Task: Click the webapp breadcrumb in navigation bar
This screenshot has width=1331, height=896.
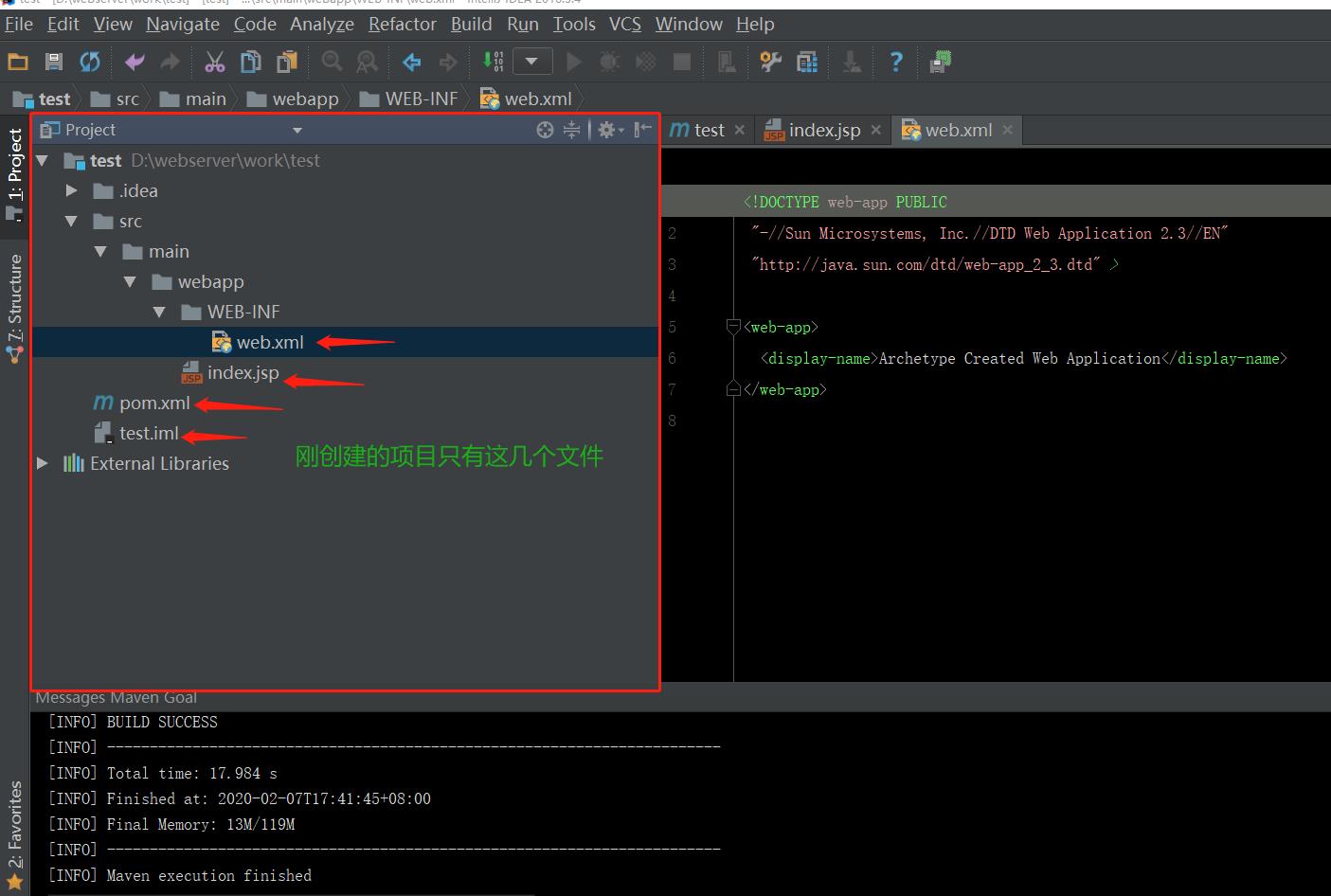Action: (294, 99)
